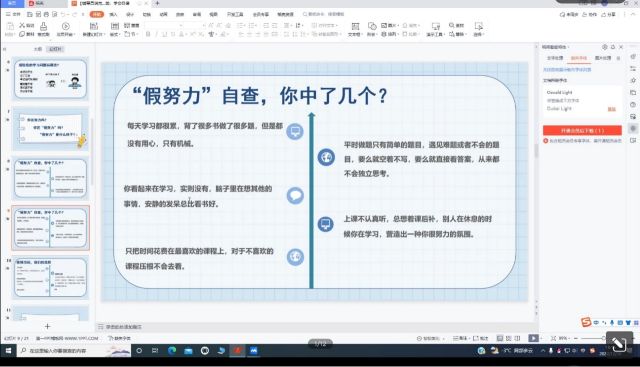Toggle Bold text formatting
This screenshot has height=367, width=640.
point(148,34)
